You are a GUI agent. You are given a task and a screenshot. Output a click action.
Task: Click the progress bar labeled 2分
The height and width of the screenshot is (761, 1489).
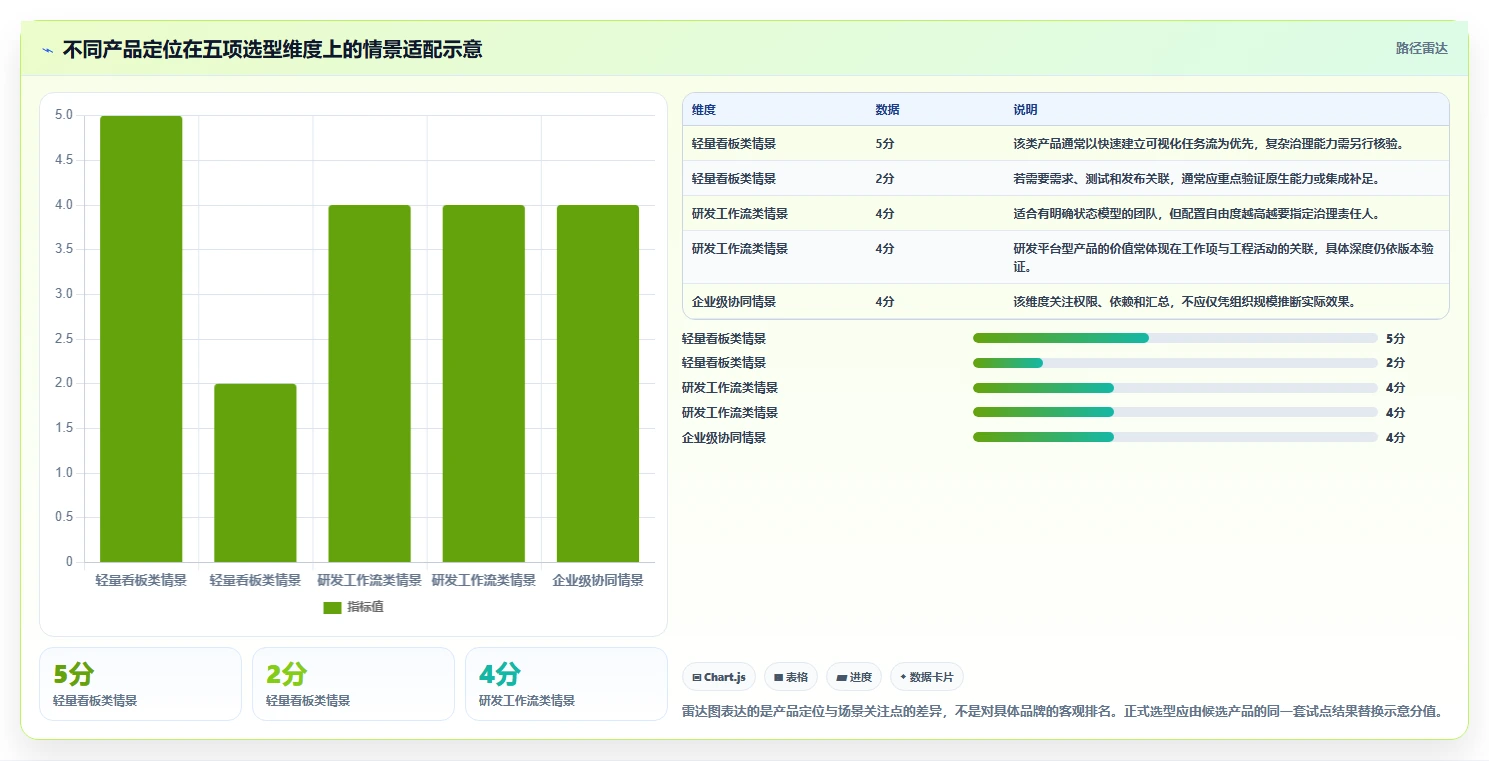pyautogui.click(x=1175, y=362)
